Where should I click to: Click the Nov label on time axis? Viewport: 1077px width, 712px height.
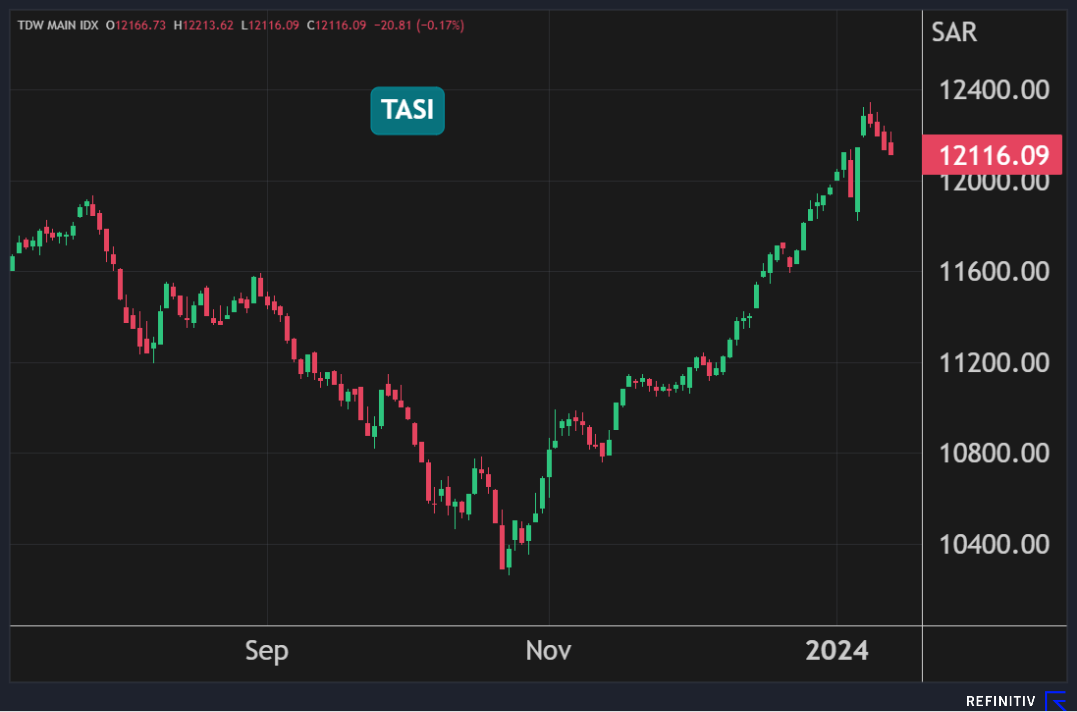(548, 652)
